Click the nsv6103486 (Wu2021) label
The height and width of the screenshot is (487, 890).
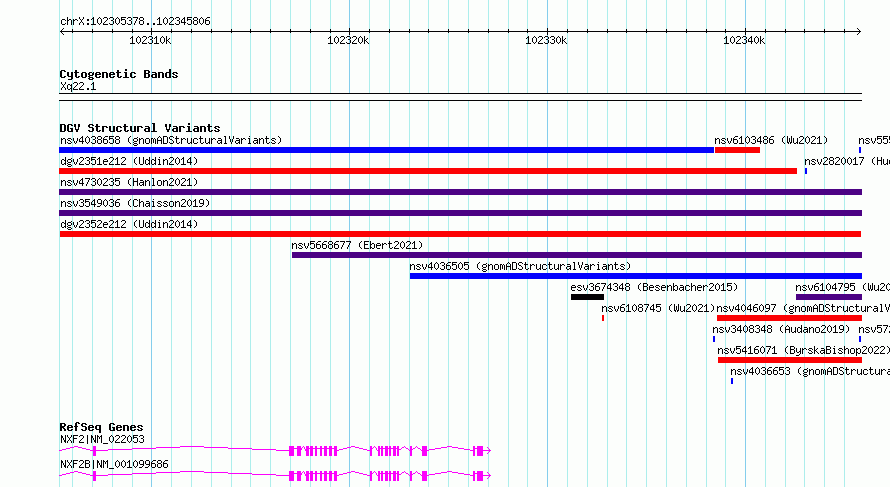771,140
